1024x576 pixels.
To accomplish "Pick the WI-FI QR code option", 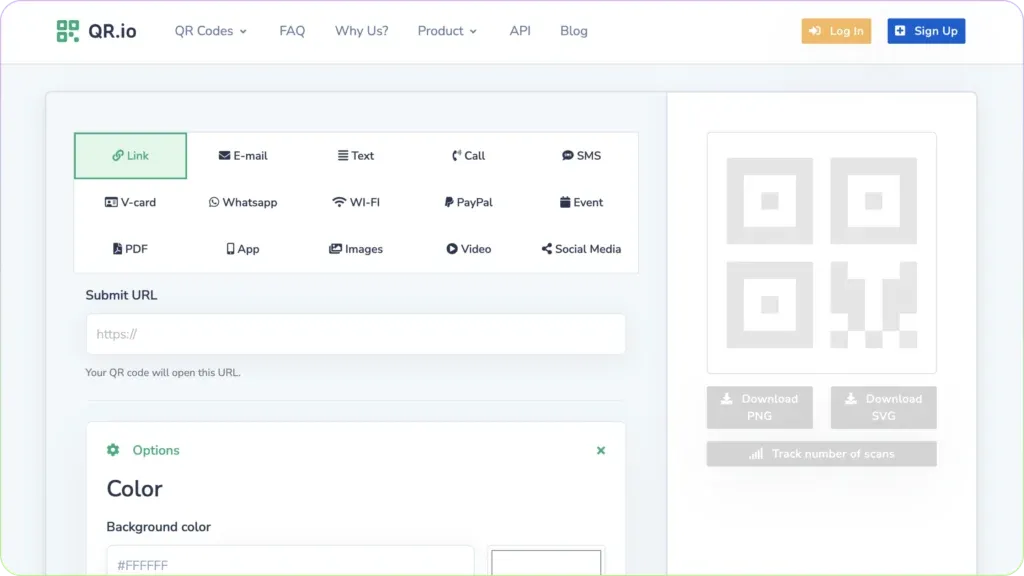I will [x=356, y=202].
